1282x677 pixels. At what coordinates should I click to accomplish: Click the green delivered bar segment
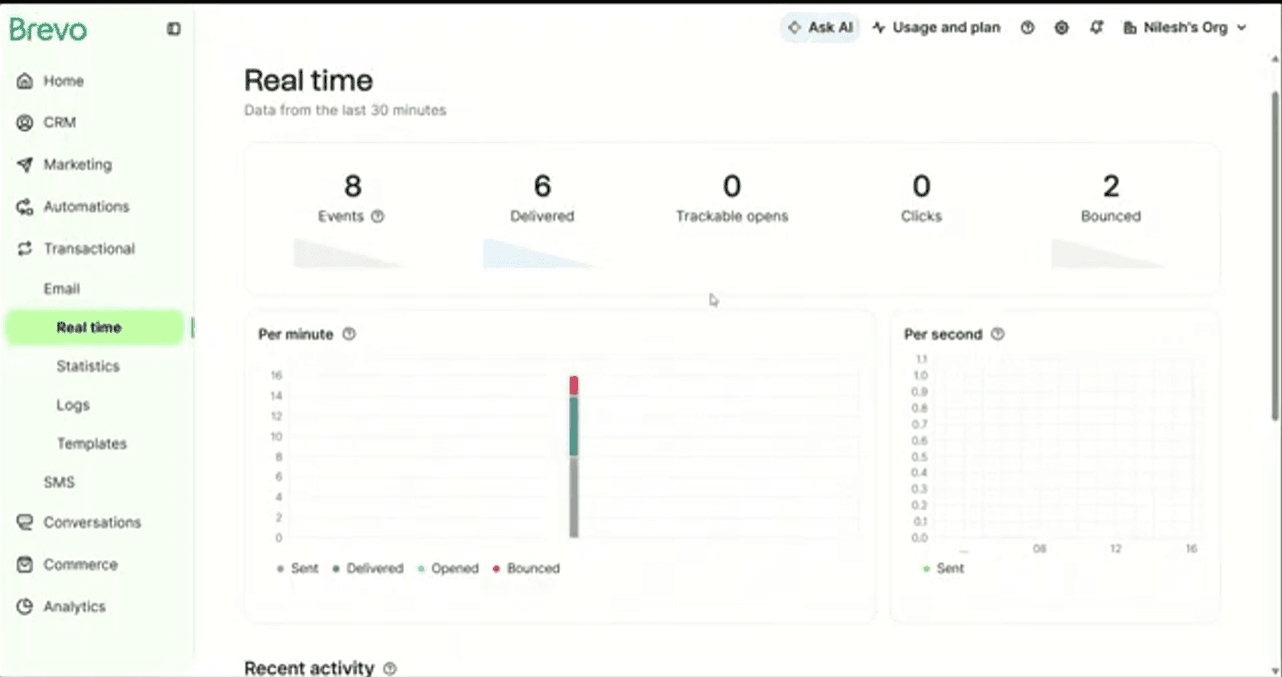click(x=574, y=427)
